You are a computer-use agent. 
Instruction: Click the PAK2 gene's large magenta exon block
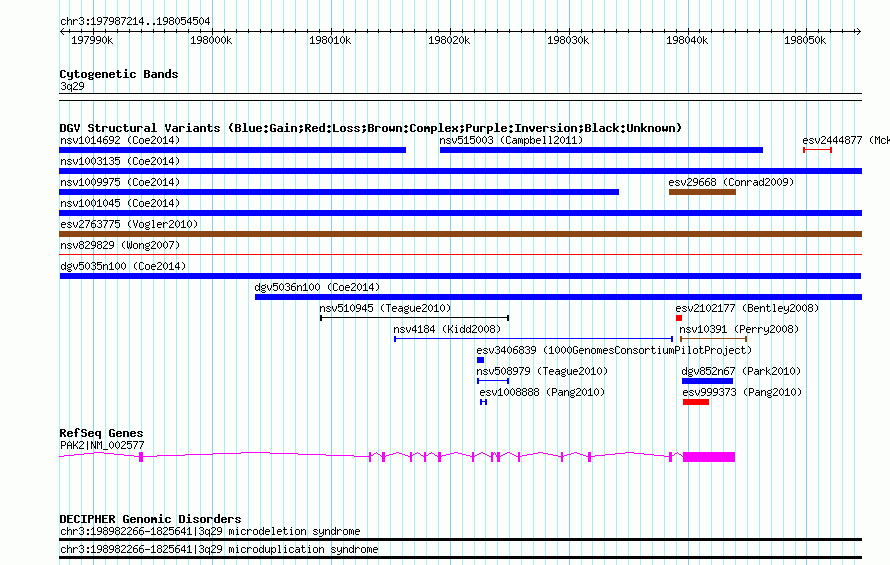pos(709,457)
